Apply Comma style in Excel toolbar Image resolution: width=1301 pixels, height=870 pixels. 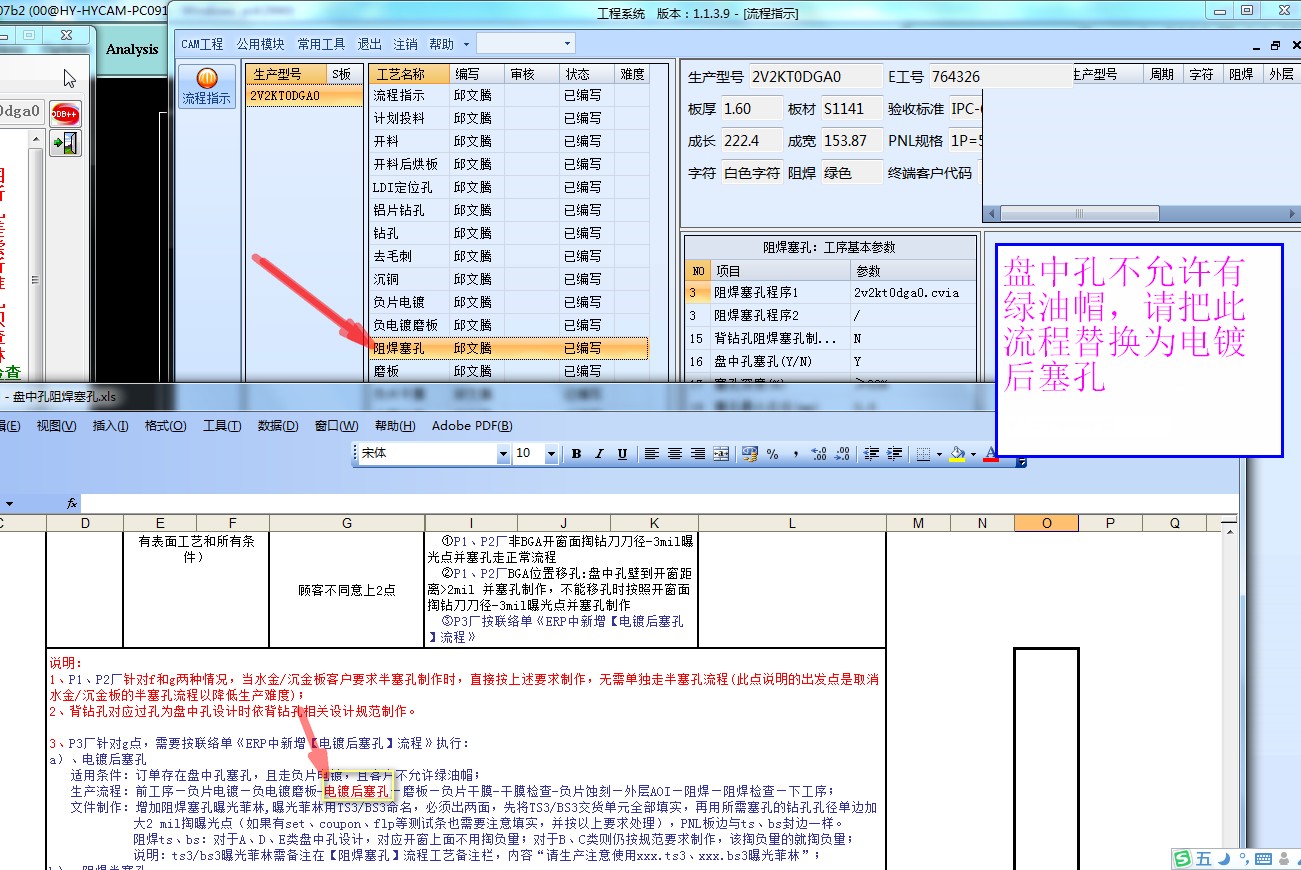click(796, 453)
